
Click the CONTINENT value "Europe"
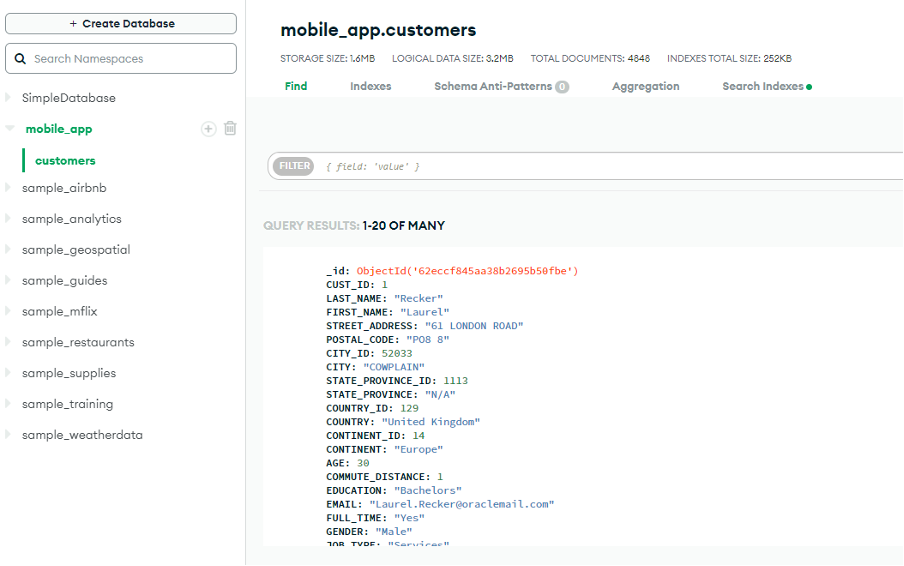pos(419,450)
